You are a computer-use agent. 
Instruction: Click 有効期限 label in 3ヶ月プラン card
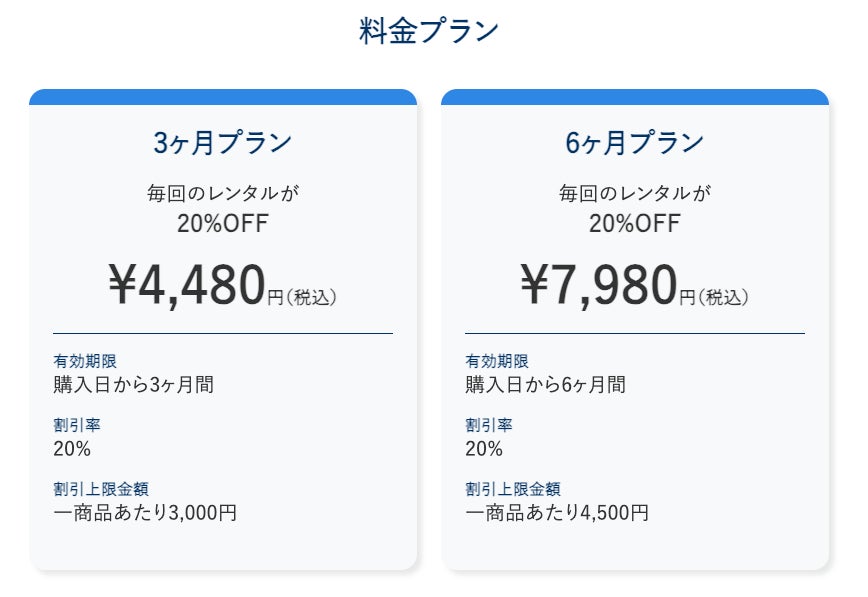pos(85,361)
